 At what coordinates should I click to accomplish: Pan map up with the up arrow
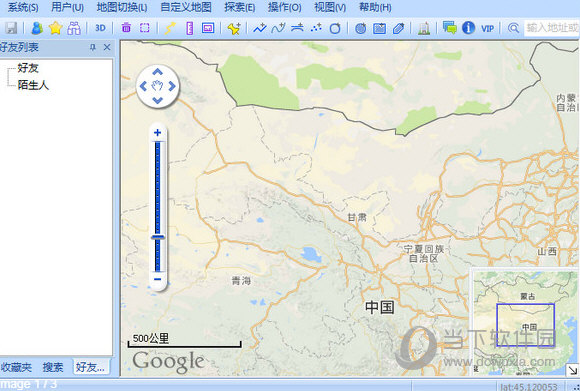tap(158, 72)
